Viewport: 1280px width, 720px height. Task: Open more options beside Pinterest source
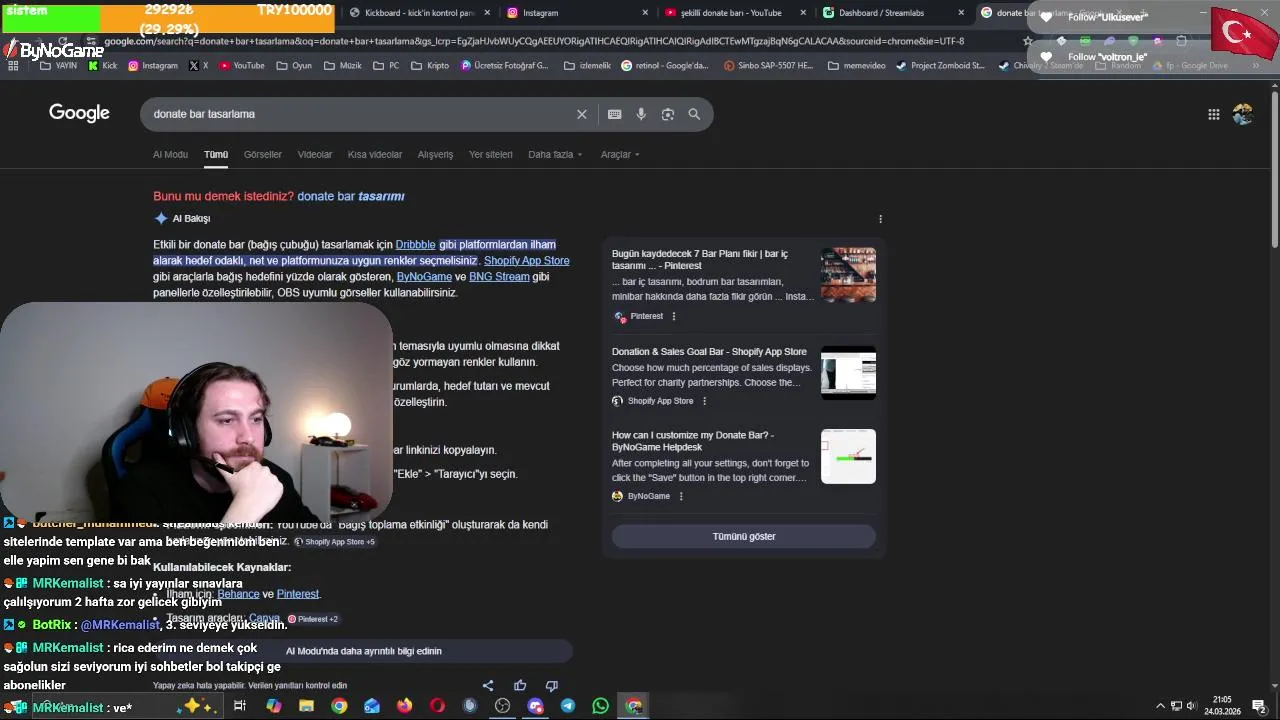674,316
